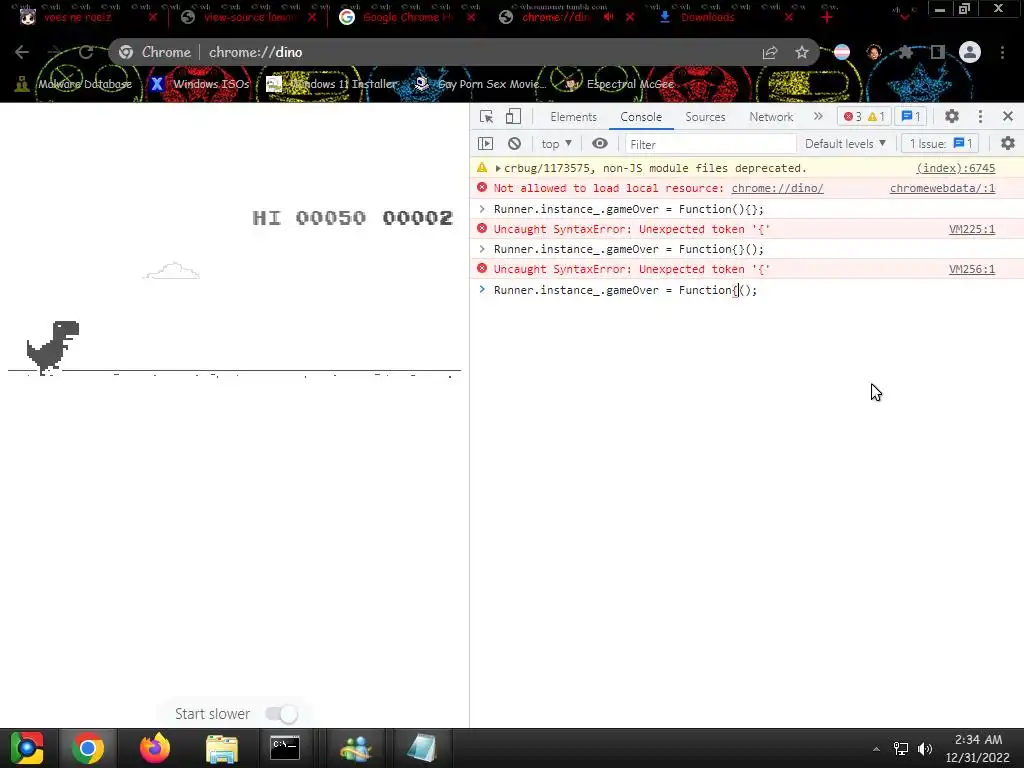Open the VM256:1 source link
1024x768 pixels.
(x=972, y=269)
